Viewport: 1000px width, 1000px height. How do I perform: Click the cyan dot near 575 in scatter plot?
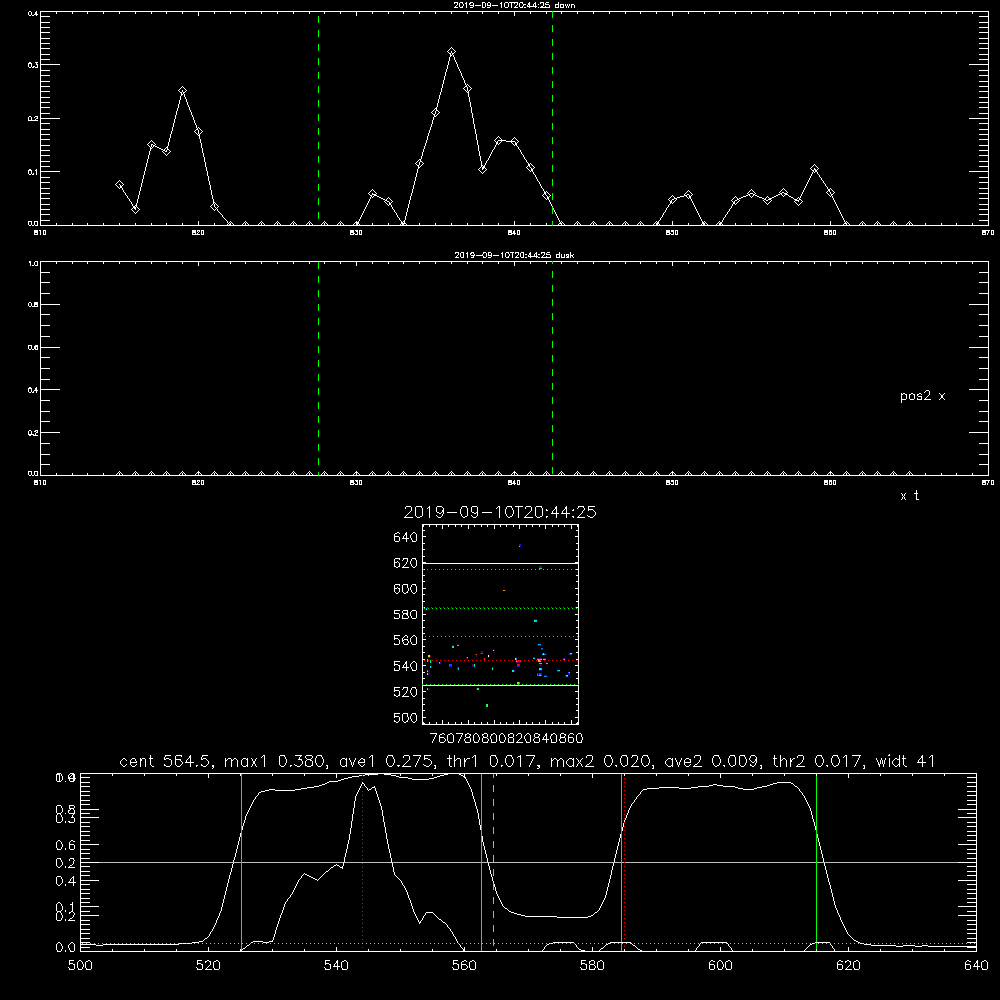[535, 621]
